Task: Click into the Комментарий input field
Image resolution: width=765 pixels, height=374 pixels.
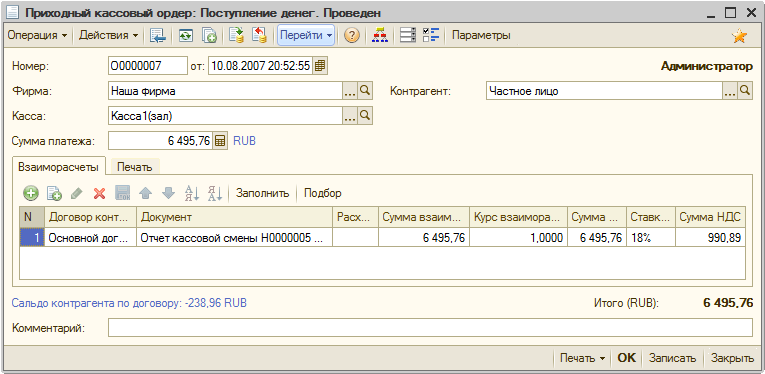Action: [430, 328]
